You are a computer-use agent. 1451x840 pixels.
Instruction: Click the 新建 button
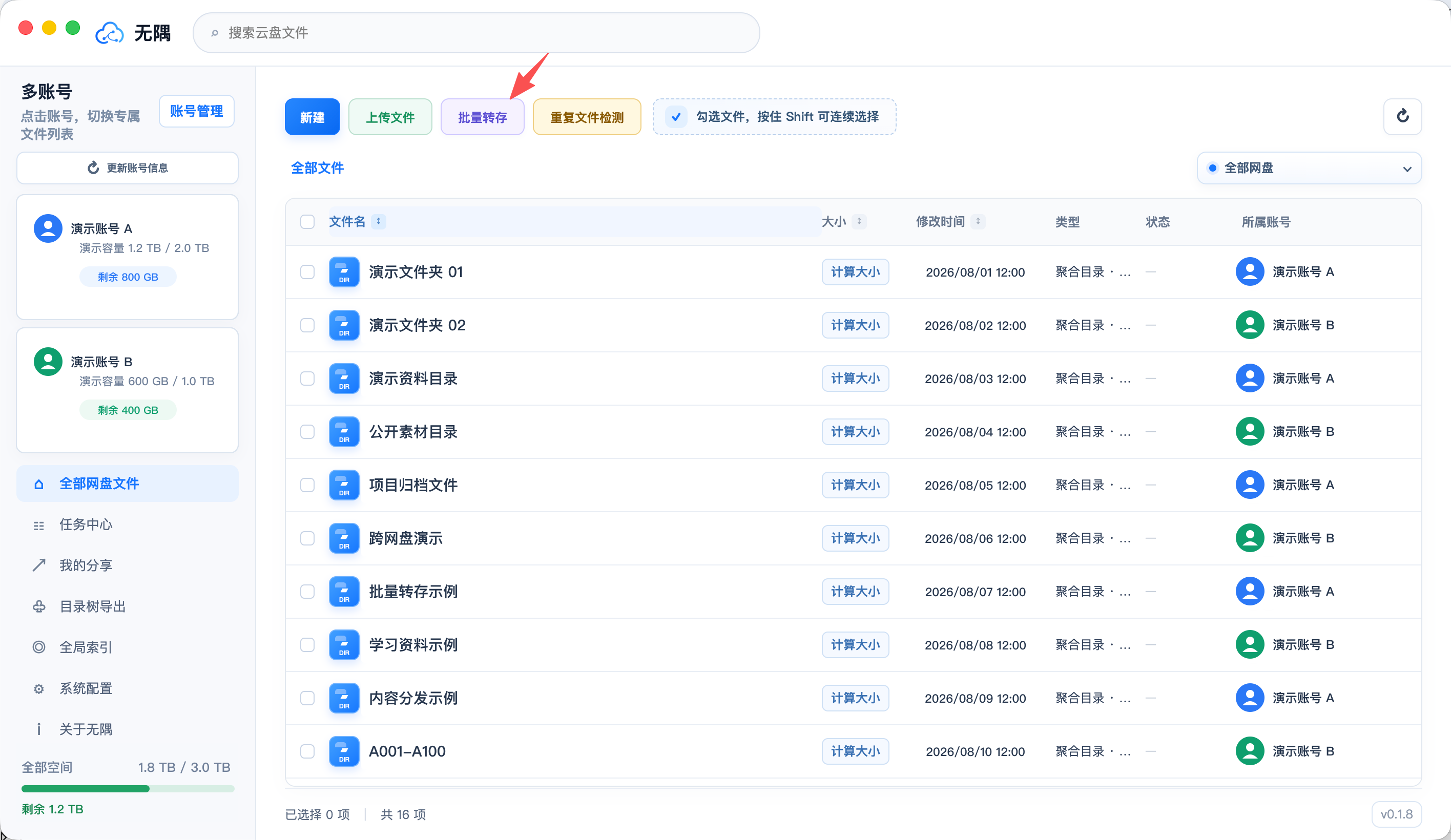coord(312,117)
